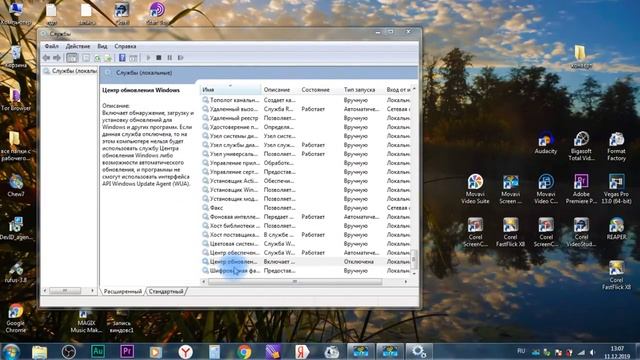Open Windows Explorer from the taskbar
The image size is (640, 360).
point(40,351)
